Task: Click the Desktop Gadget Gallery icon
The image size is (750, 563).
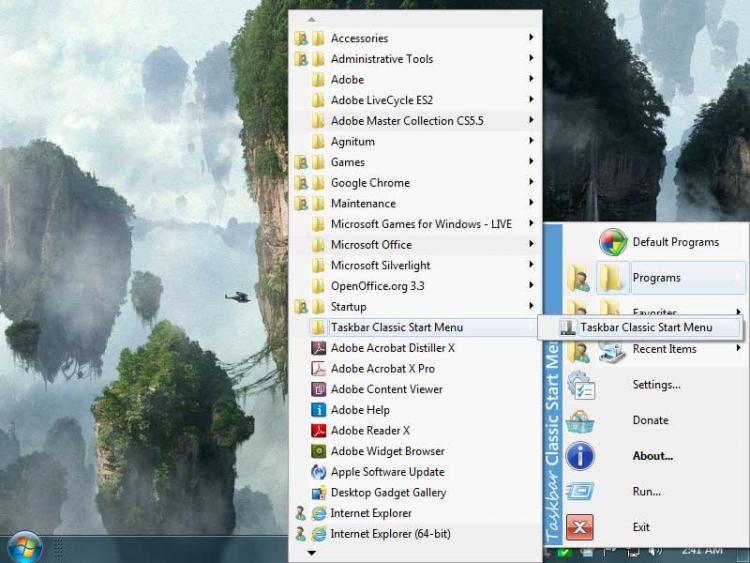Action: point(319,492)
